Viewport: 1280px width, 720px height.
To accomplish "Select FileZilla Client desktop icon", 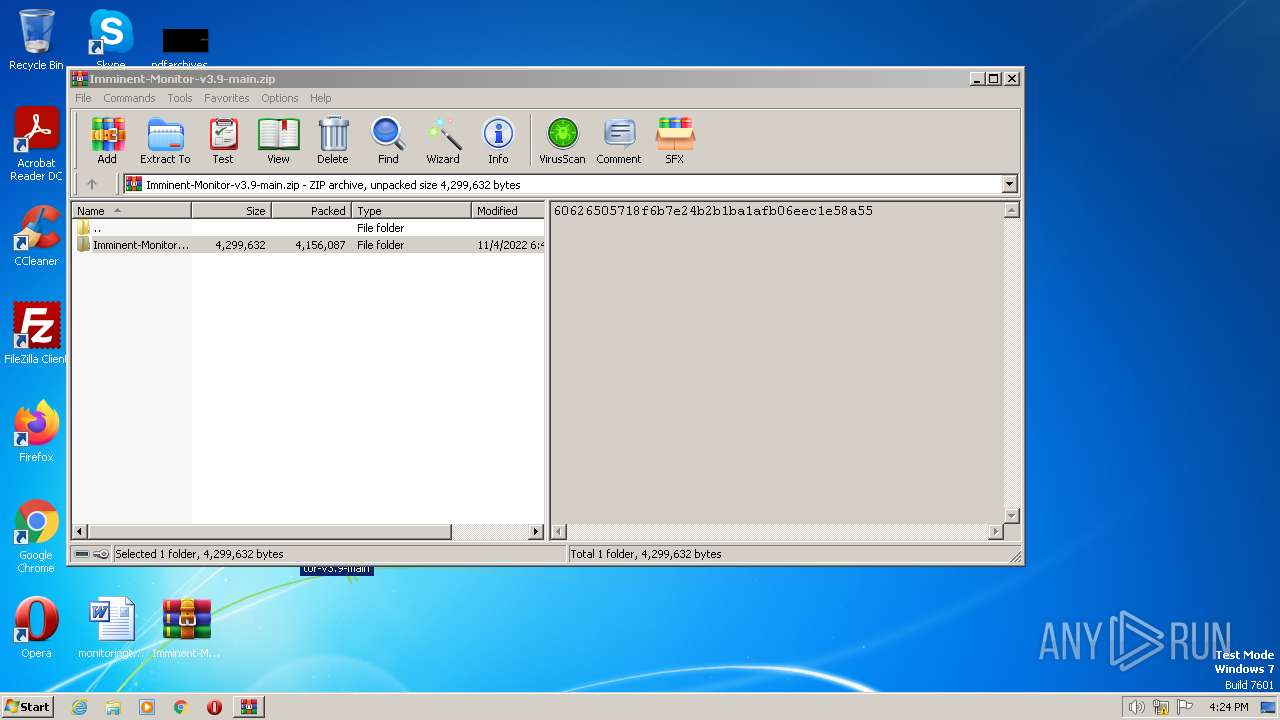I will tap(36, 333).
